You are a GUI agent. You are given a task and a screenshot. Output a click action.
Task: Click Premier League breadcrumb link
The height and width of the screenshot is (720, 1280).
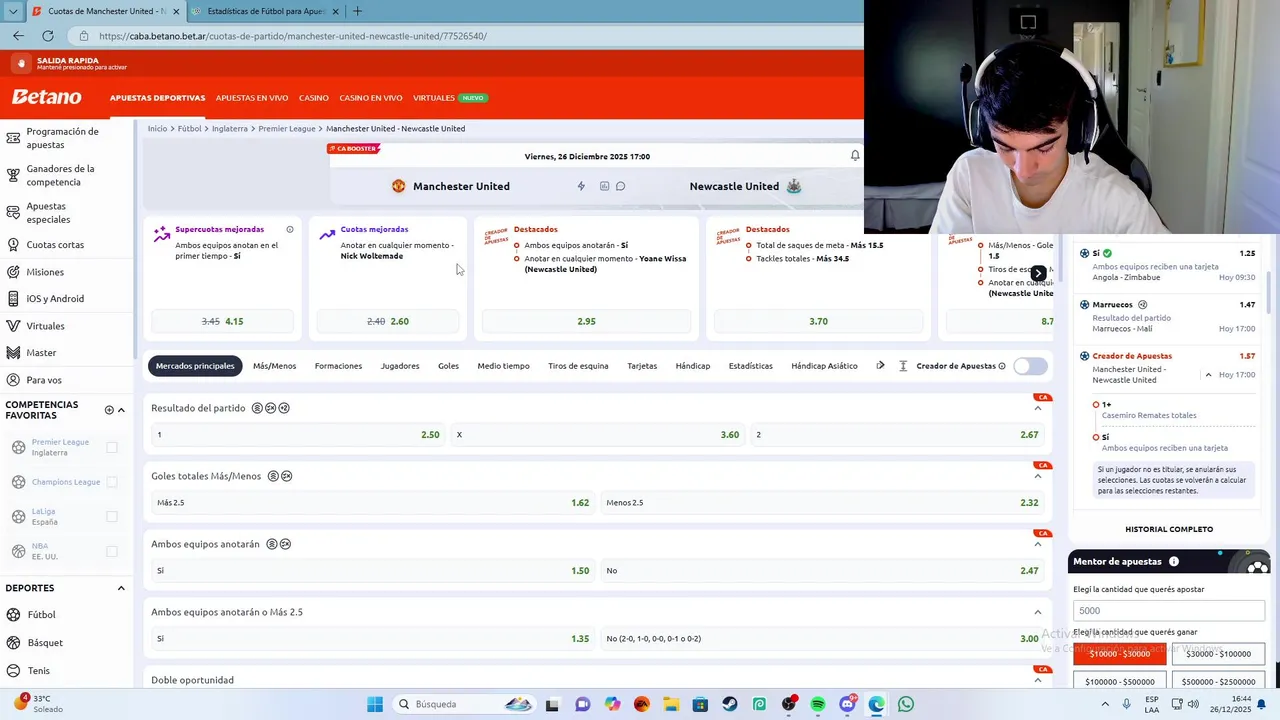(287, 129)
